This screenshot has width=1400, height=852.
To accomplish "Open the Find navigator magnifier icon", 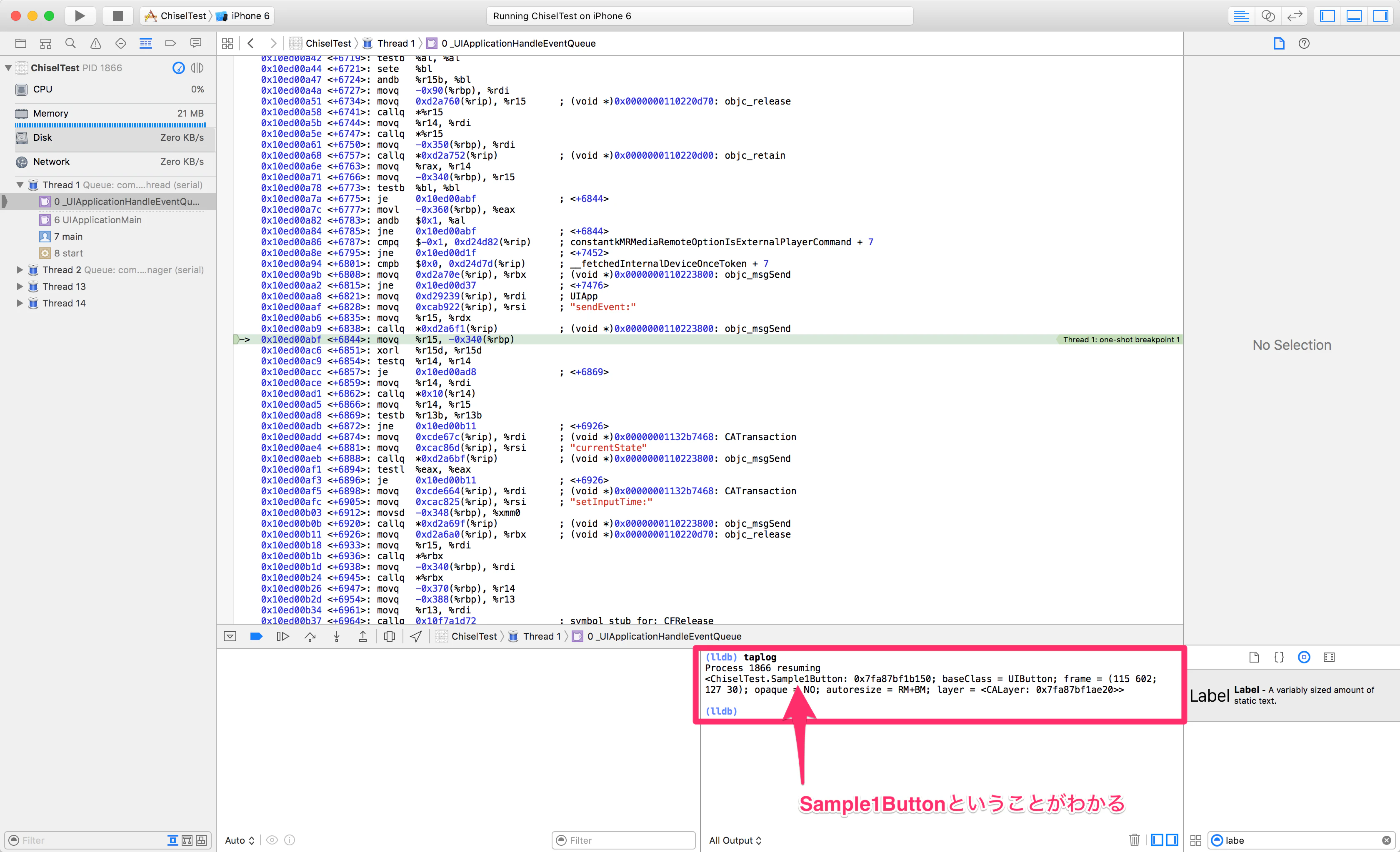I will 70,43.
